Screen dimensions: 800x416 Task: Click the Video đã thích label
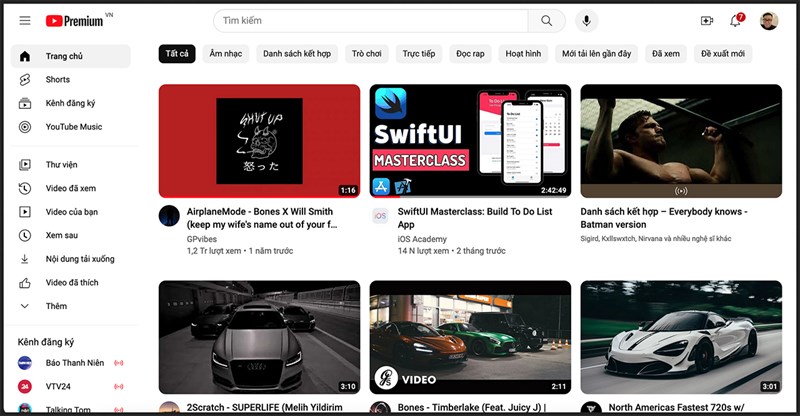[x=72, y=282]
